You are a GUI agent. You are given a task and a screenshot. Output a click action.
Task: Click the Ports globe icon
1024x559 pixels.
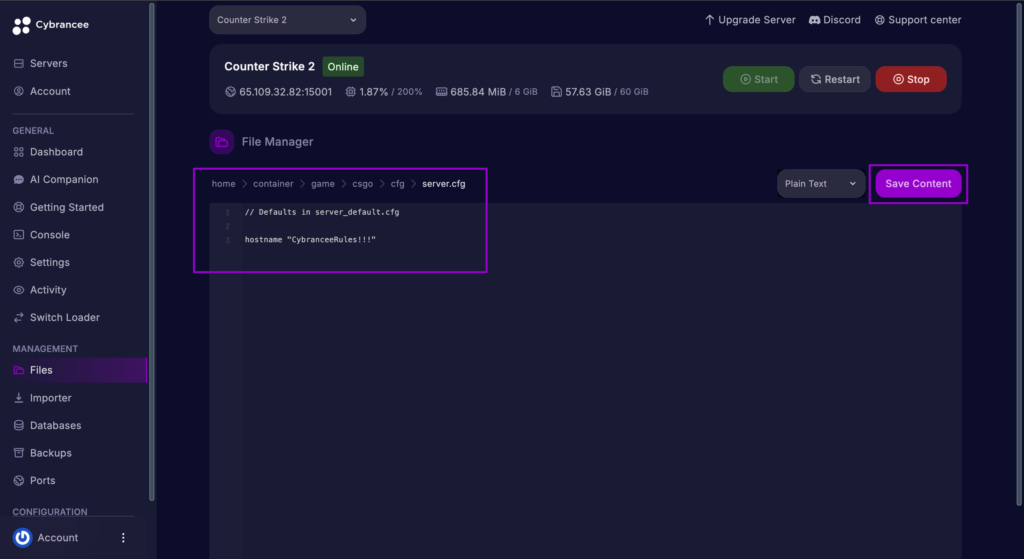tap(19, 481)
